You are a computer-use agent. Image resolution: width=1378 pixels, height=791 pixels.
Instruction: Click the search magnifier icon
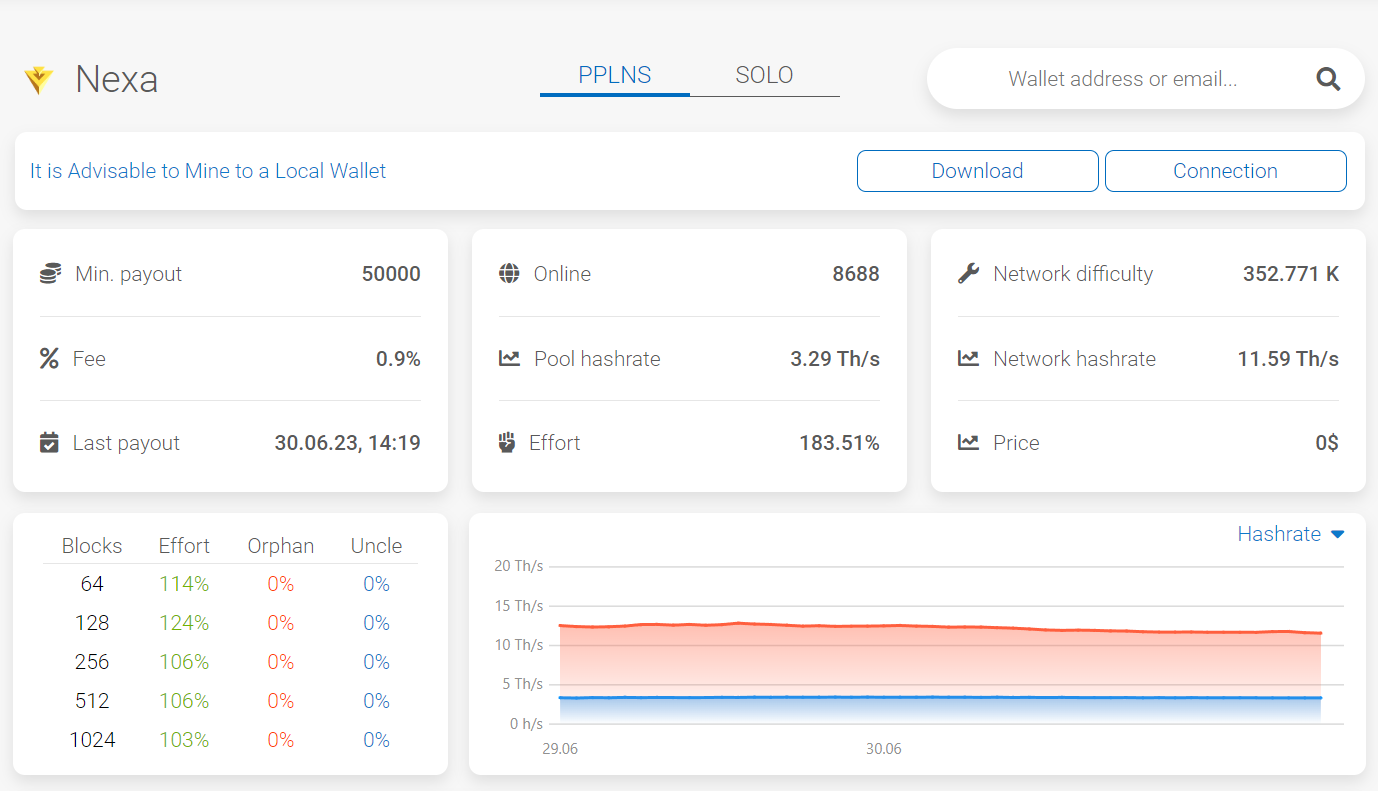point(1327,78)
